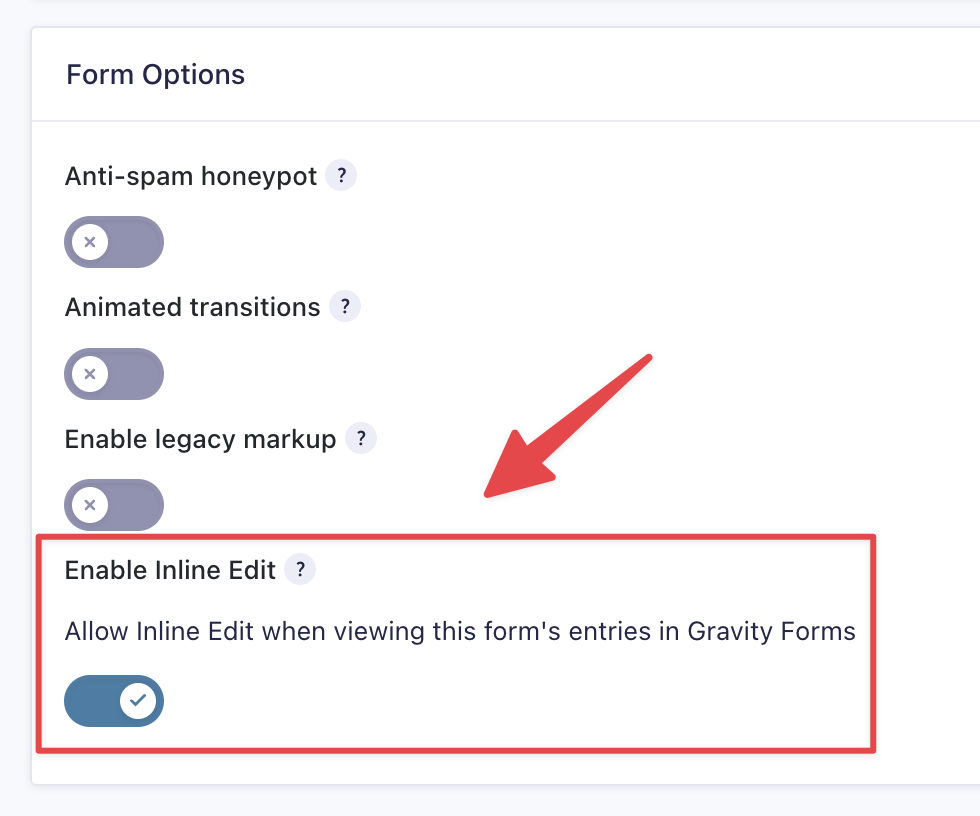Click the Form Options heading
This screenshot has width=980, height=816.
[x=155, y=75]
